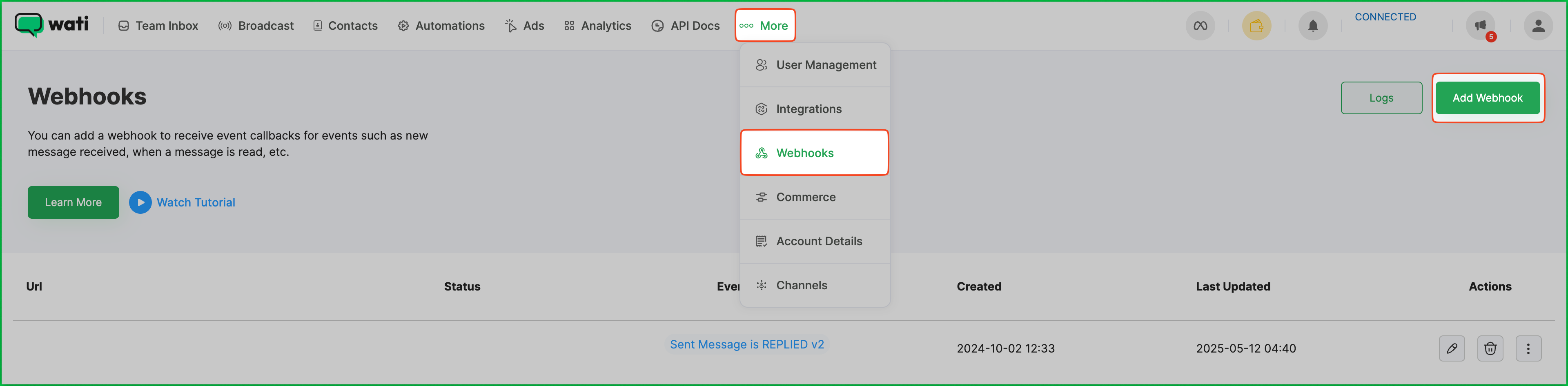This screenshot has width=1568, height=386.
Task: View webhook Logs
Action: click(1381, 98)
